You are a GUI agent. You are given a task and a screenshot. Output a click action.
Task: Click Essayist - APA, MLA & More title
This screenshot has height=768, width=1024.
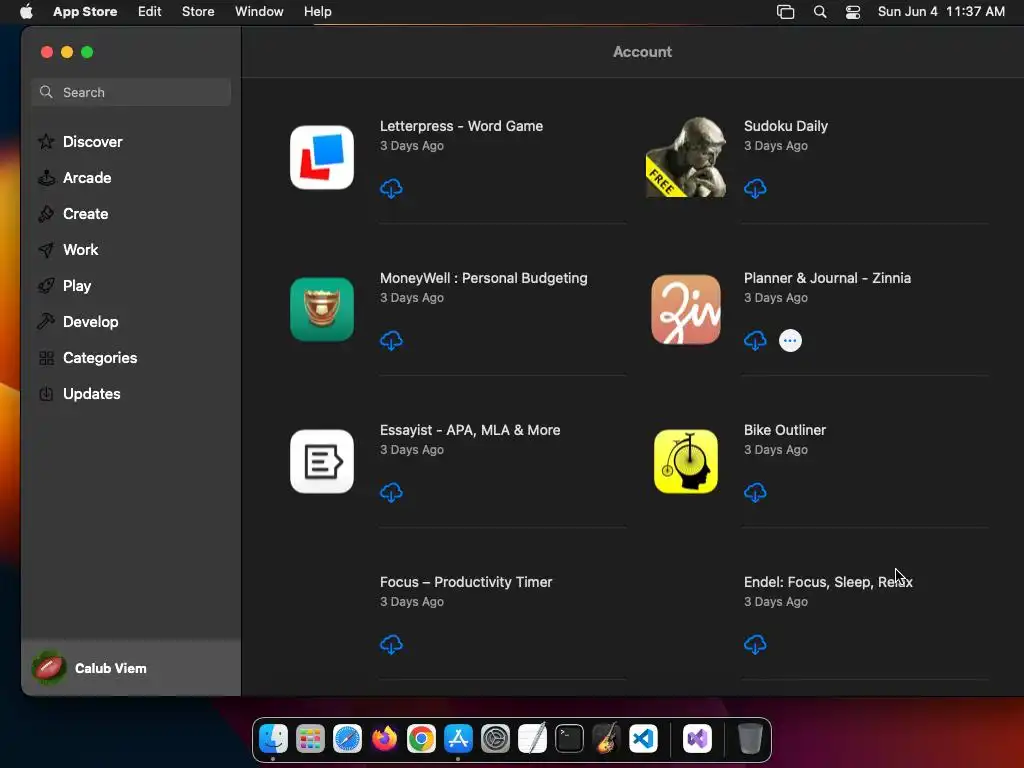(x=470, y=430)
